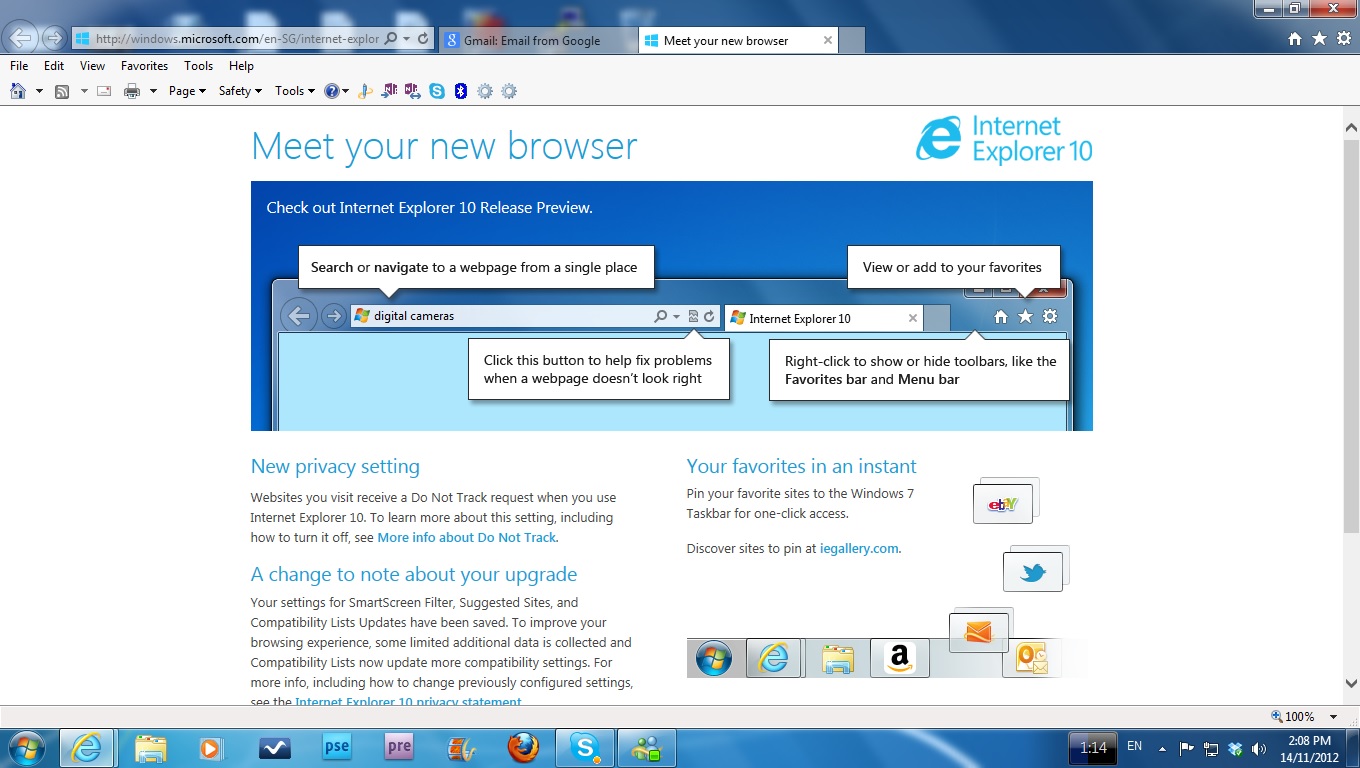Image resolution: width=1360 pixels, height=768 pixels.
Task: Open Favorites with the white star icon
Action: click(x=1319, y=39)
